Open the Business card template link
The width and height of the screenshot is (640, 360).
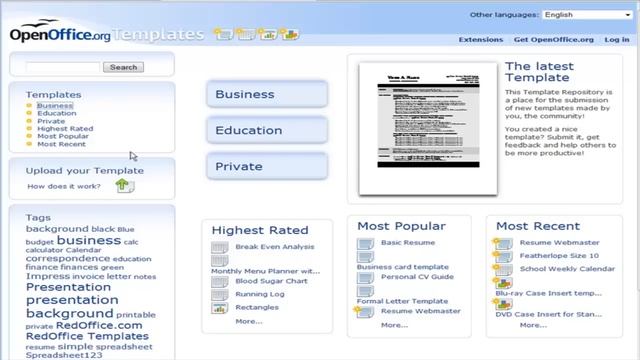tap(402, 267)
